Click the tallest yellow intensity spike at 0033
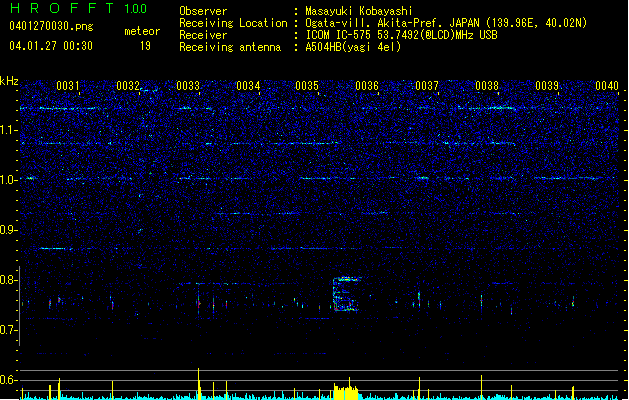This screenshot has height=400, width=629. (x=199, y=384)
